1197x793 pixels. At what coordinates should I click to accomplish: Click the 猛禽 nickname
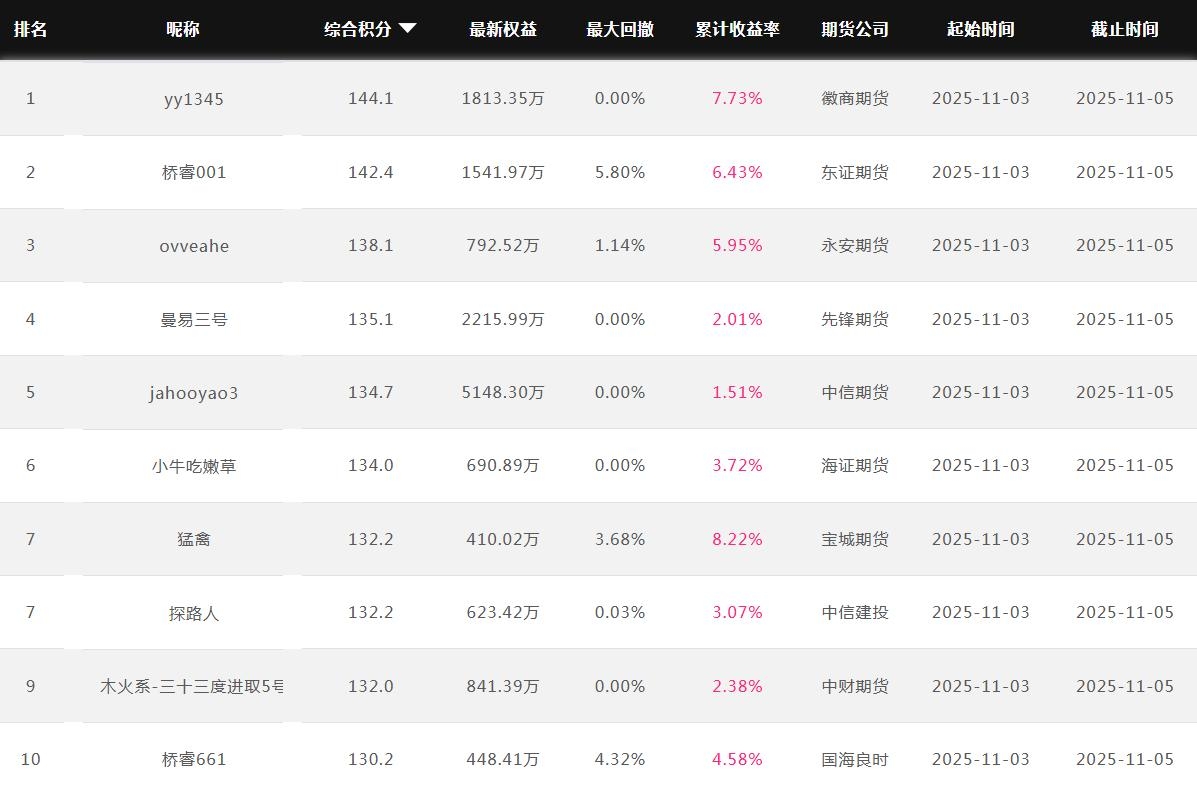coord(194,540)
